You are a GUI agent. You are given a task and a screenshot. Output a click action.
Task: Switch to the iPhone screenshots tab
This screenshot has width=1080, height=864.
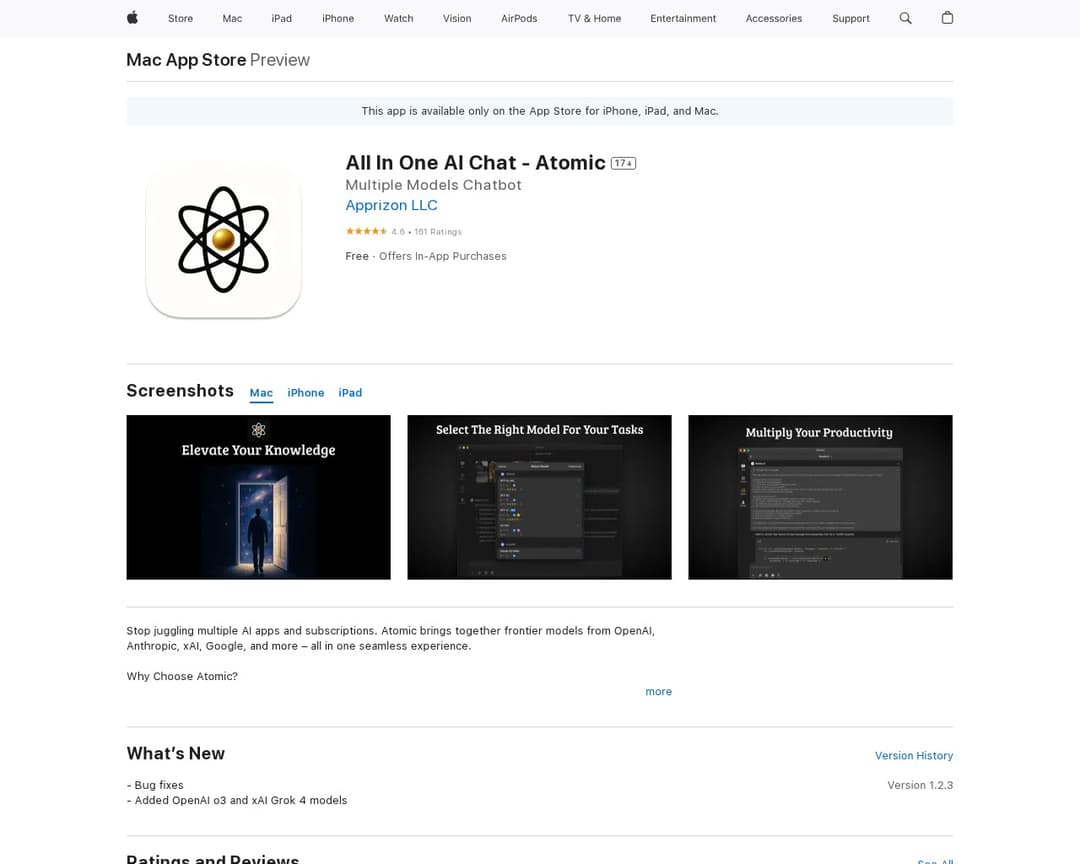[x=305, y=392]
